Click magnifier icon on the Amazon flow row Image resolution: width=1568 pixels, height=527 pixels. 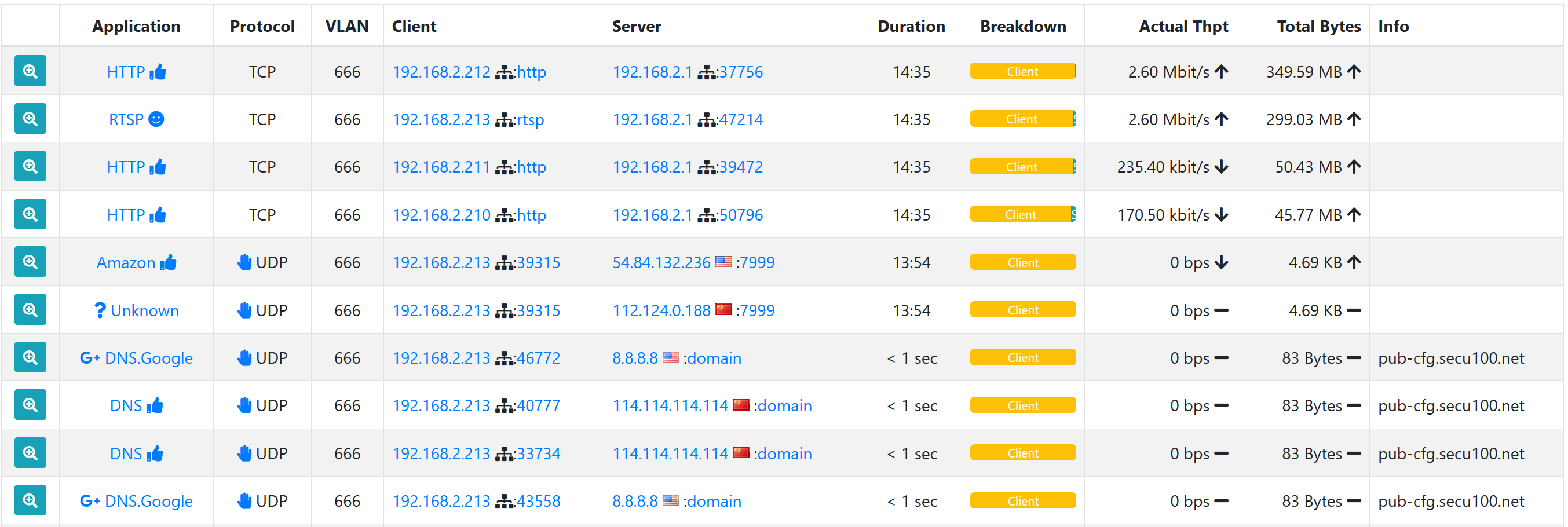point(30,262)
